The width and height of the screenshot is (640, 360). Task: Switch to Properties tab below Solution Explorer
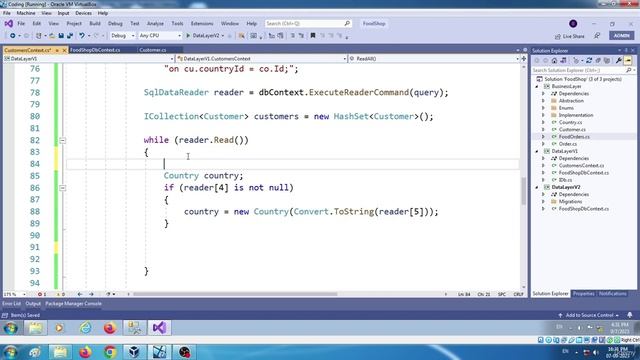(x=583, y=293)
